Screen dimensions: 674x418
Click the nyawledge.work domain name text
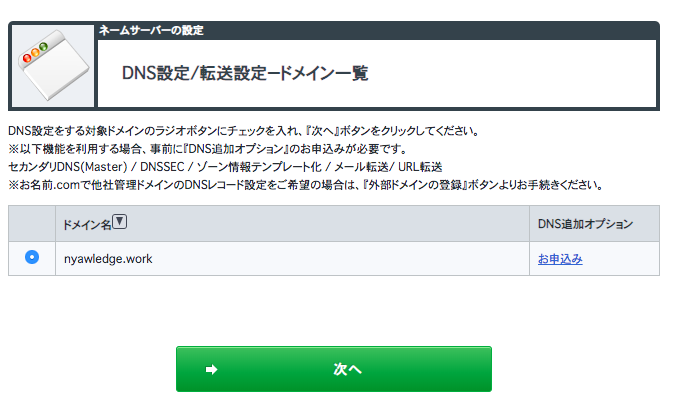click(x=108, y=259)
